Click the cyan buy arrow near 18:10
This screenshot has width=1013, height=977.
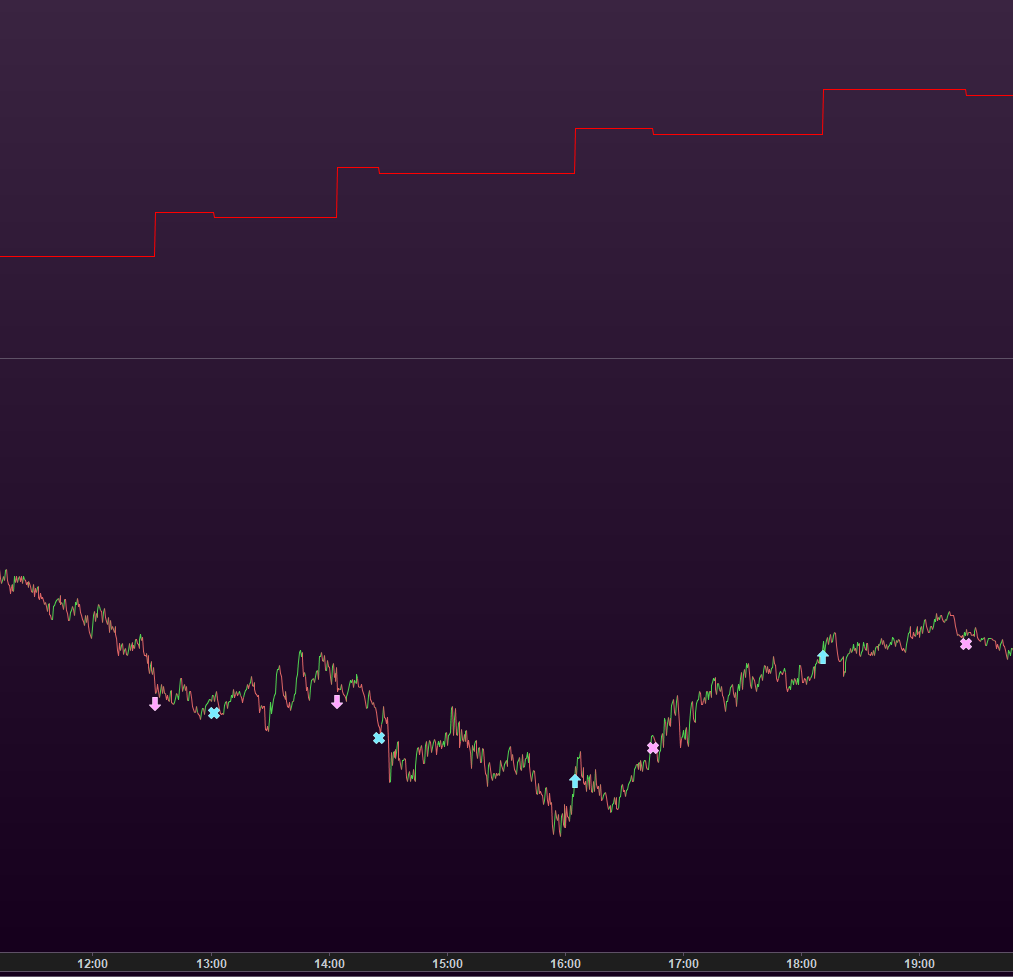pos(822,657)
